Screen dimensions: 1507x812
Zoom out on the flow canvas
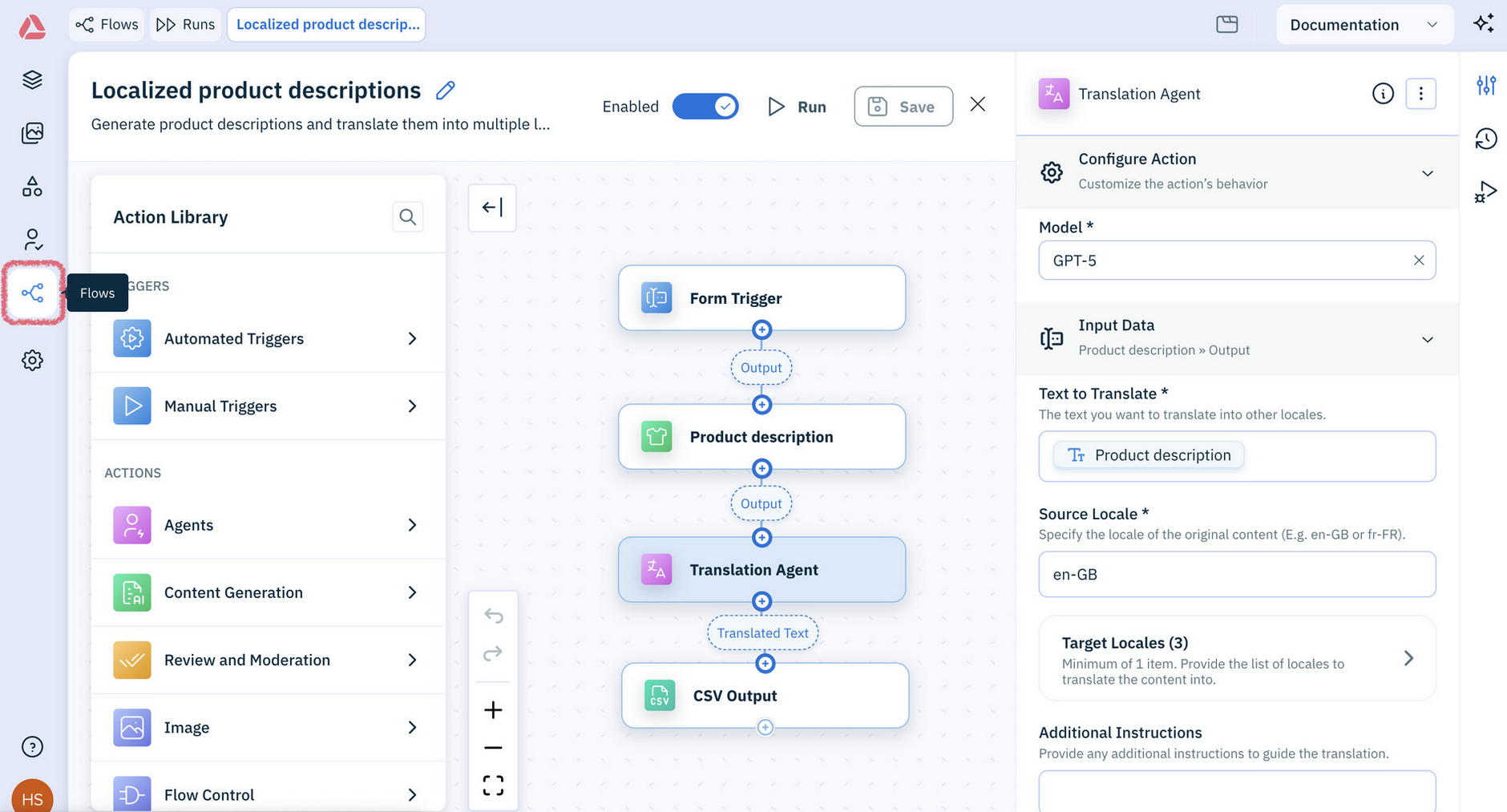click(493, 748)
